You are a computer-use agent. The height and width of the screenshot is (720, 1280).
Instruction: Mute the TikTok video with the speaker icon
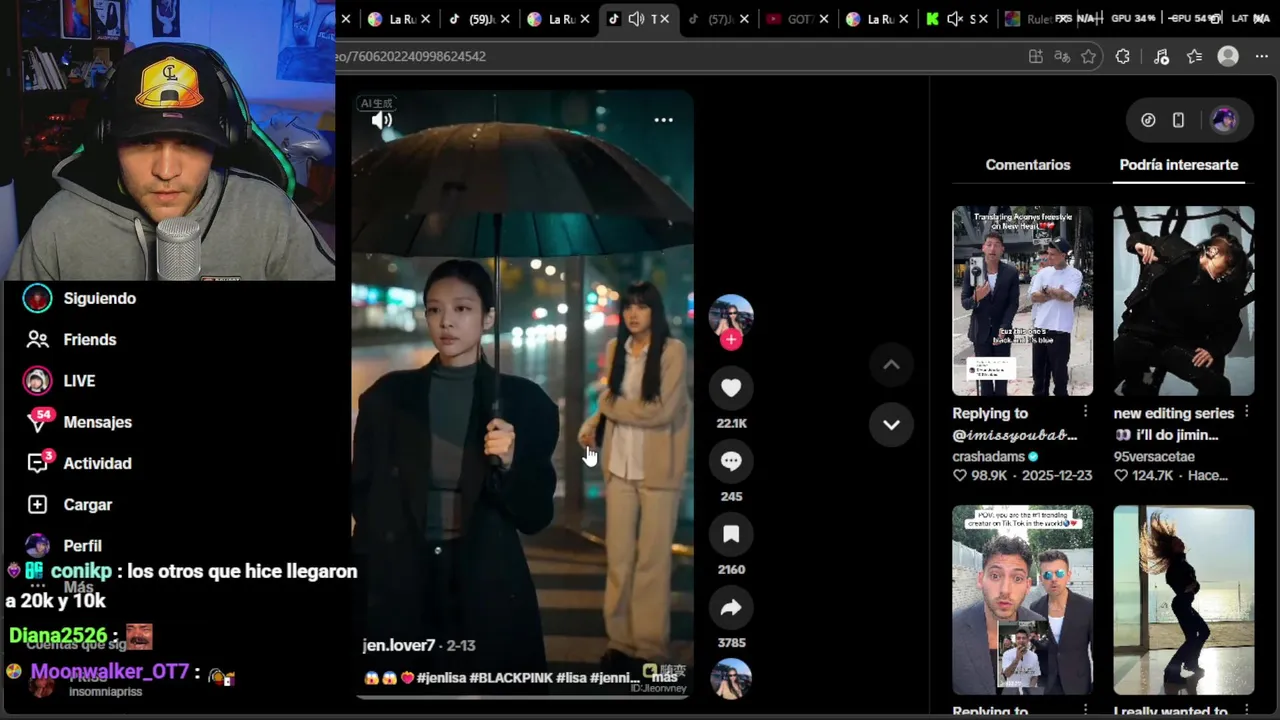pos(382,121)
